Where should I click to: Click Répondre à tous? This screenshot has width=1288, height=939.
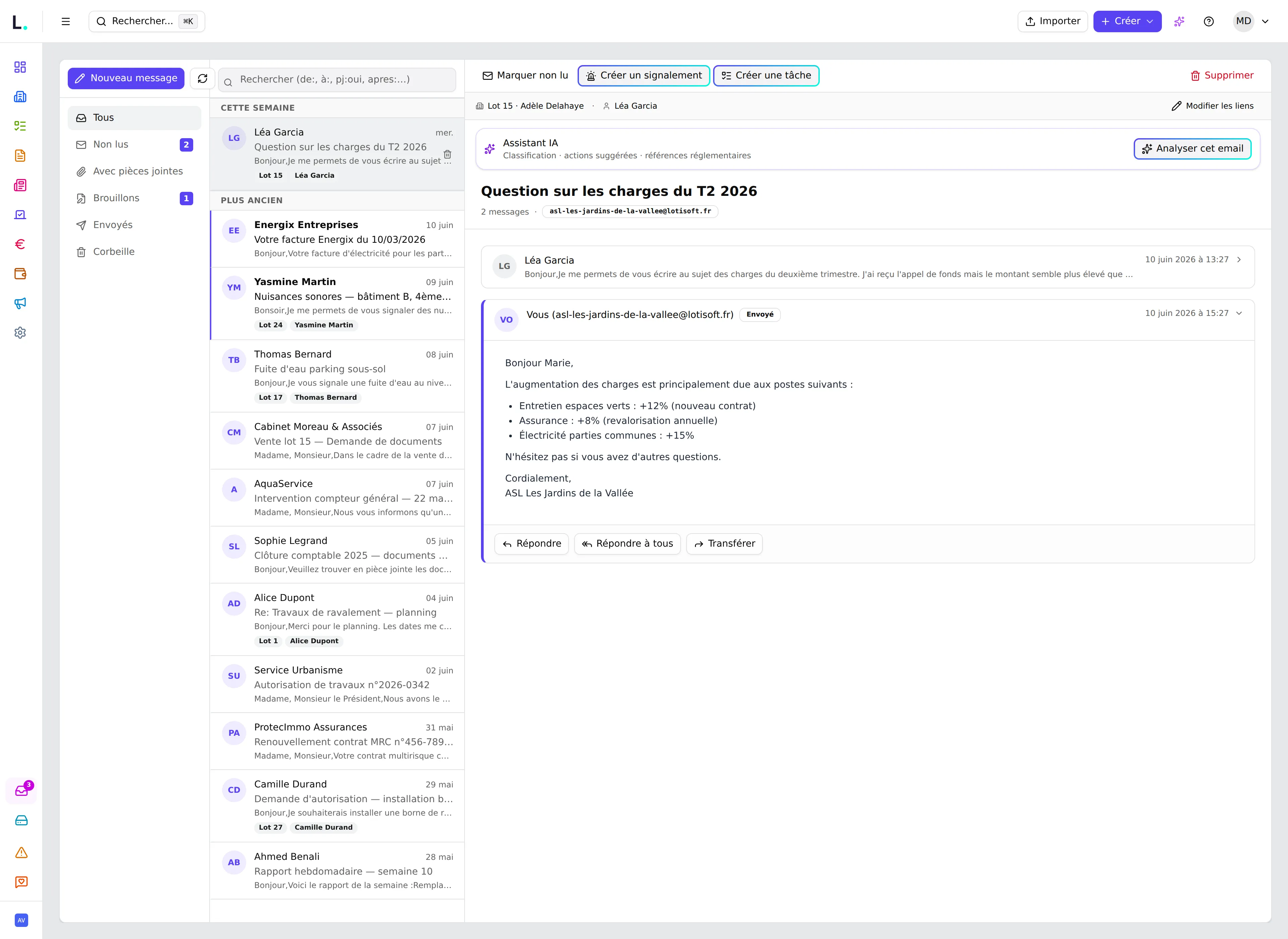628,544
